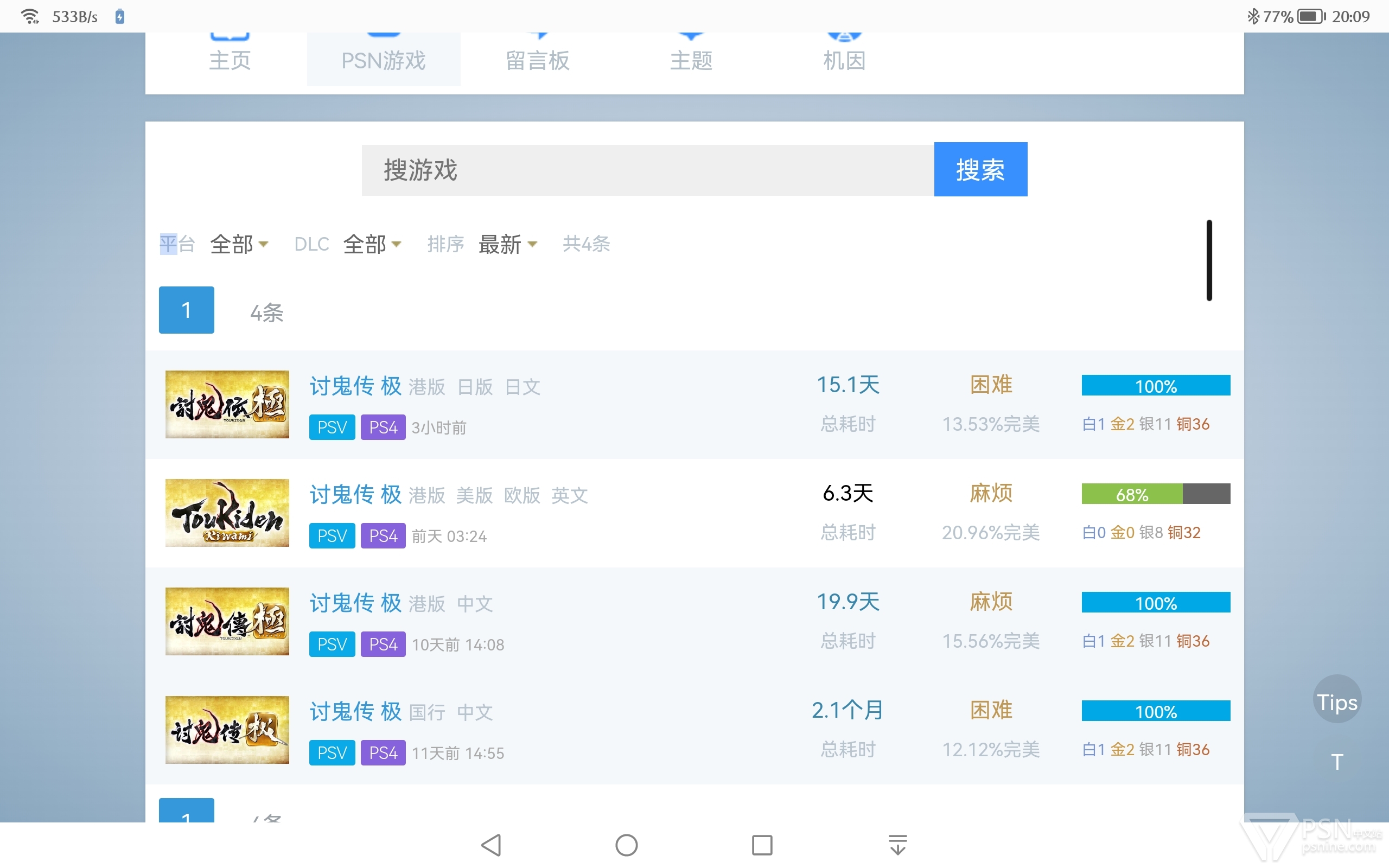
Task: Open the 留言板 tab
Action: coord(537,59)
